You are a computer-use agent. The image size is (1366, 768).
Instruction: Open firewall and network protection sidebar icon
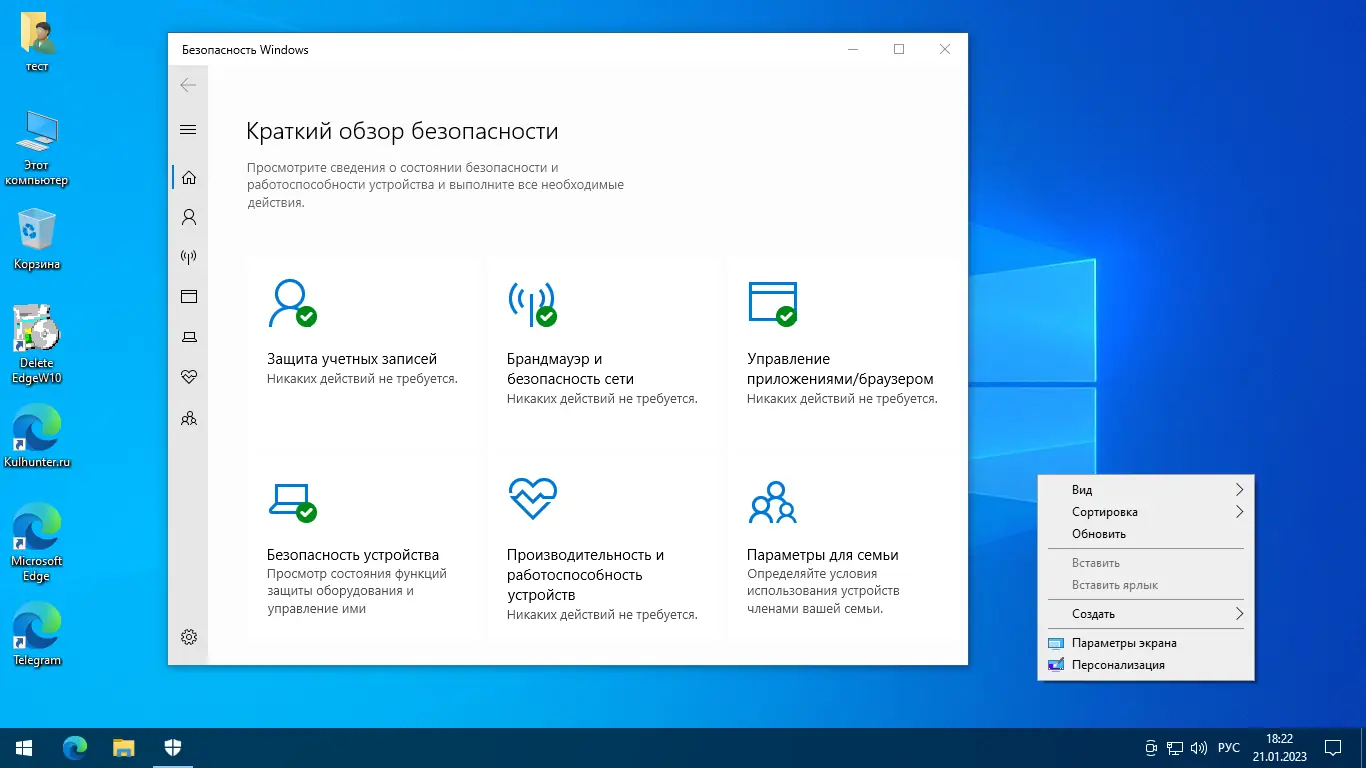pyautogui.click(x=188, y=256)
